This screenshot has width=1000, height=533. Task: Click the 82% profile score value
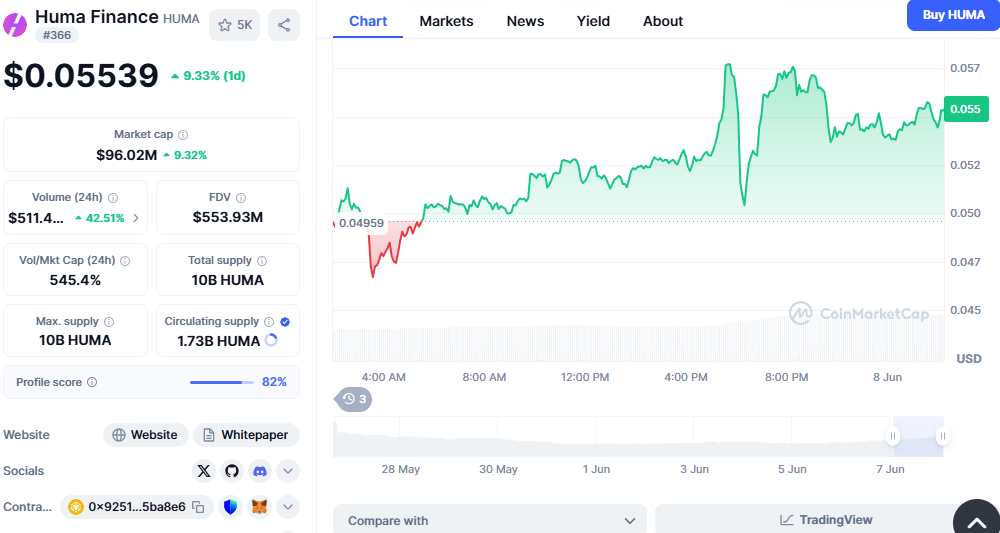274,382
